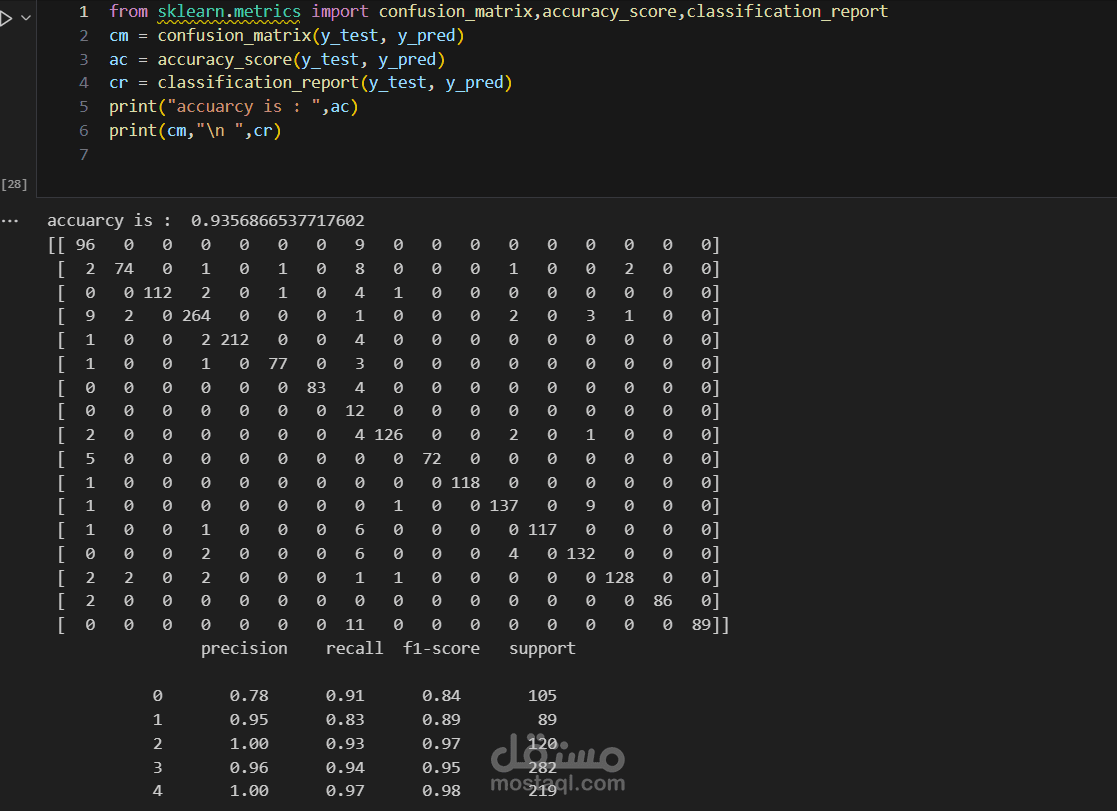Click confusion matrix diagonal value 137

[504, 506]
